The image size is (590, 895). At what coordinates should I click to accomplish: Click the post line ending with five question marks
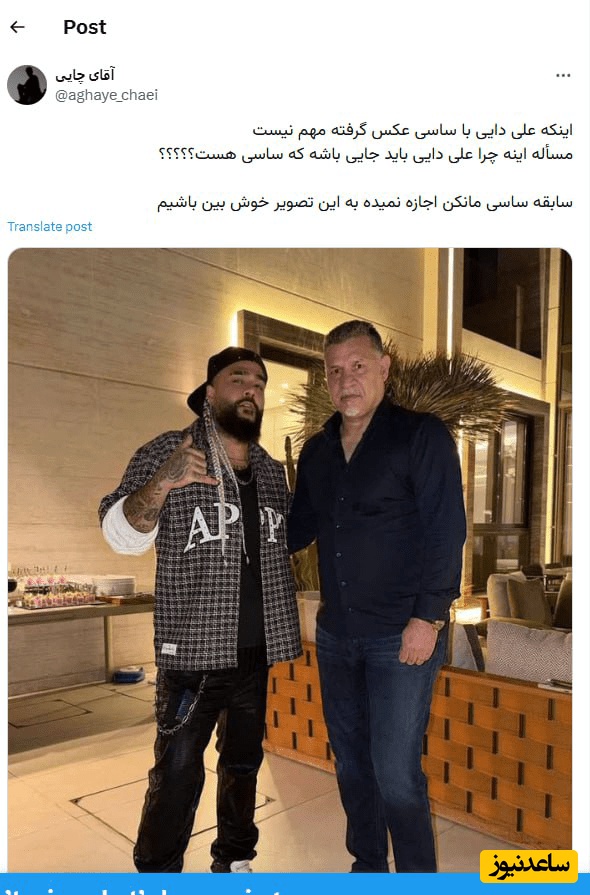click(x=365, y=155)
